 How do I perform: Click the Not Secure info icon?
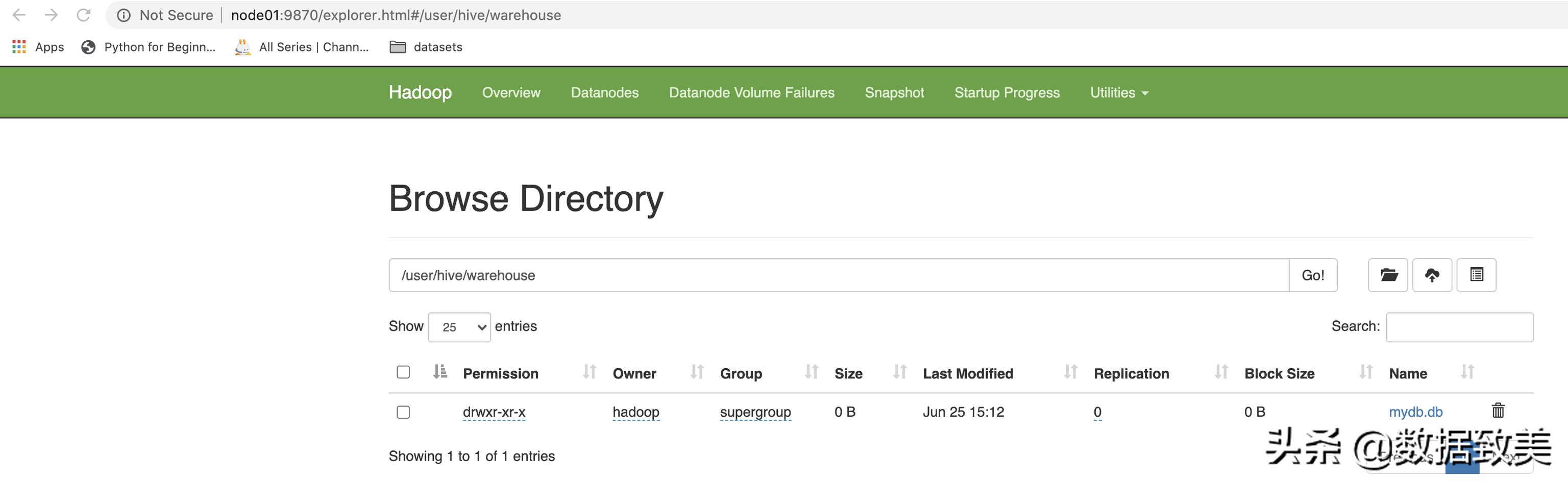[124, 15]
